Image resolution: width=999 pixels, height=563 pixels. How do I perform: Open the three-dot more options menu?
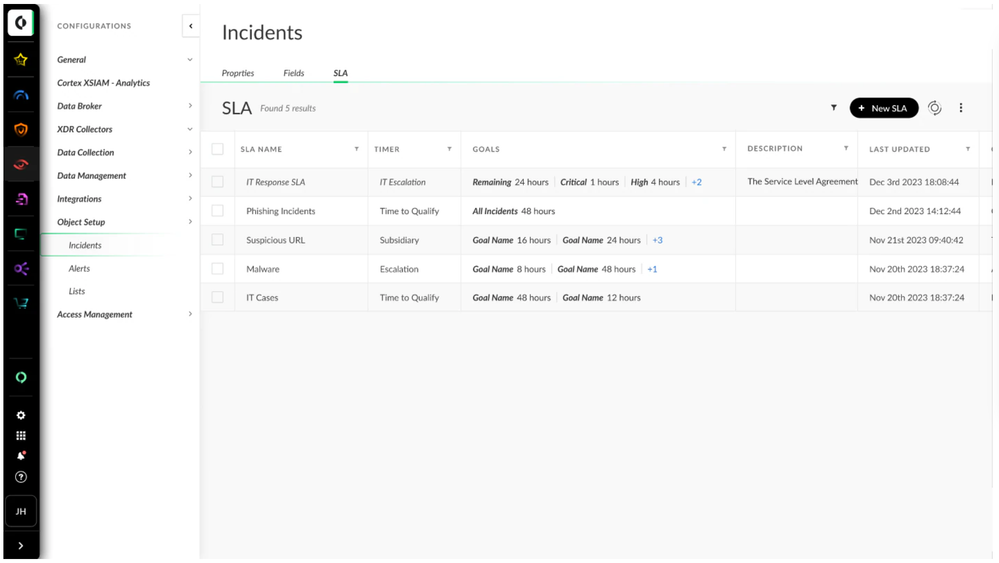(961, 108)
